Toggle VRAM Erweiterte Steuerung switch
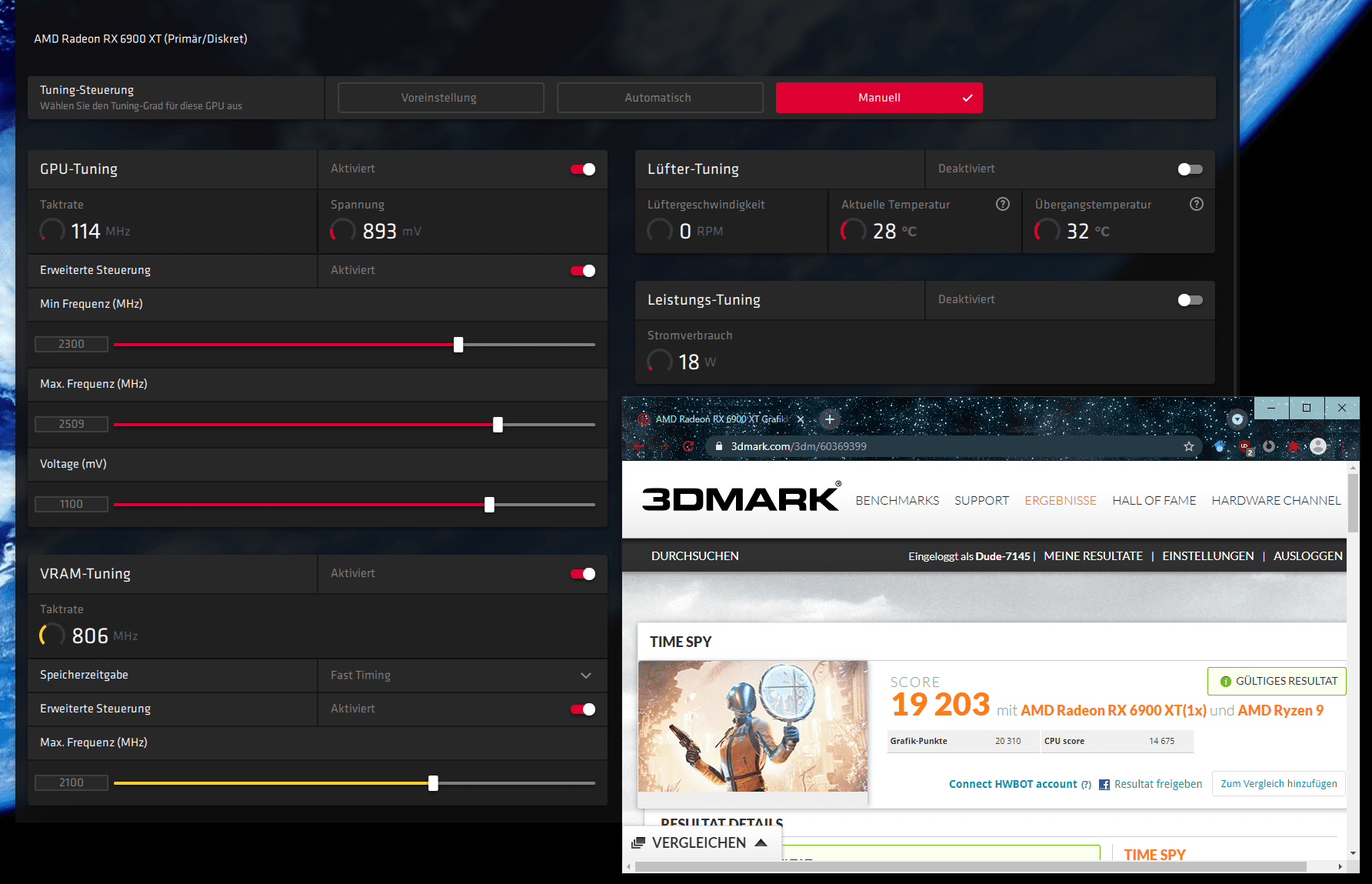This screenshot has height=884, width=1372. (x=583, y=709)
